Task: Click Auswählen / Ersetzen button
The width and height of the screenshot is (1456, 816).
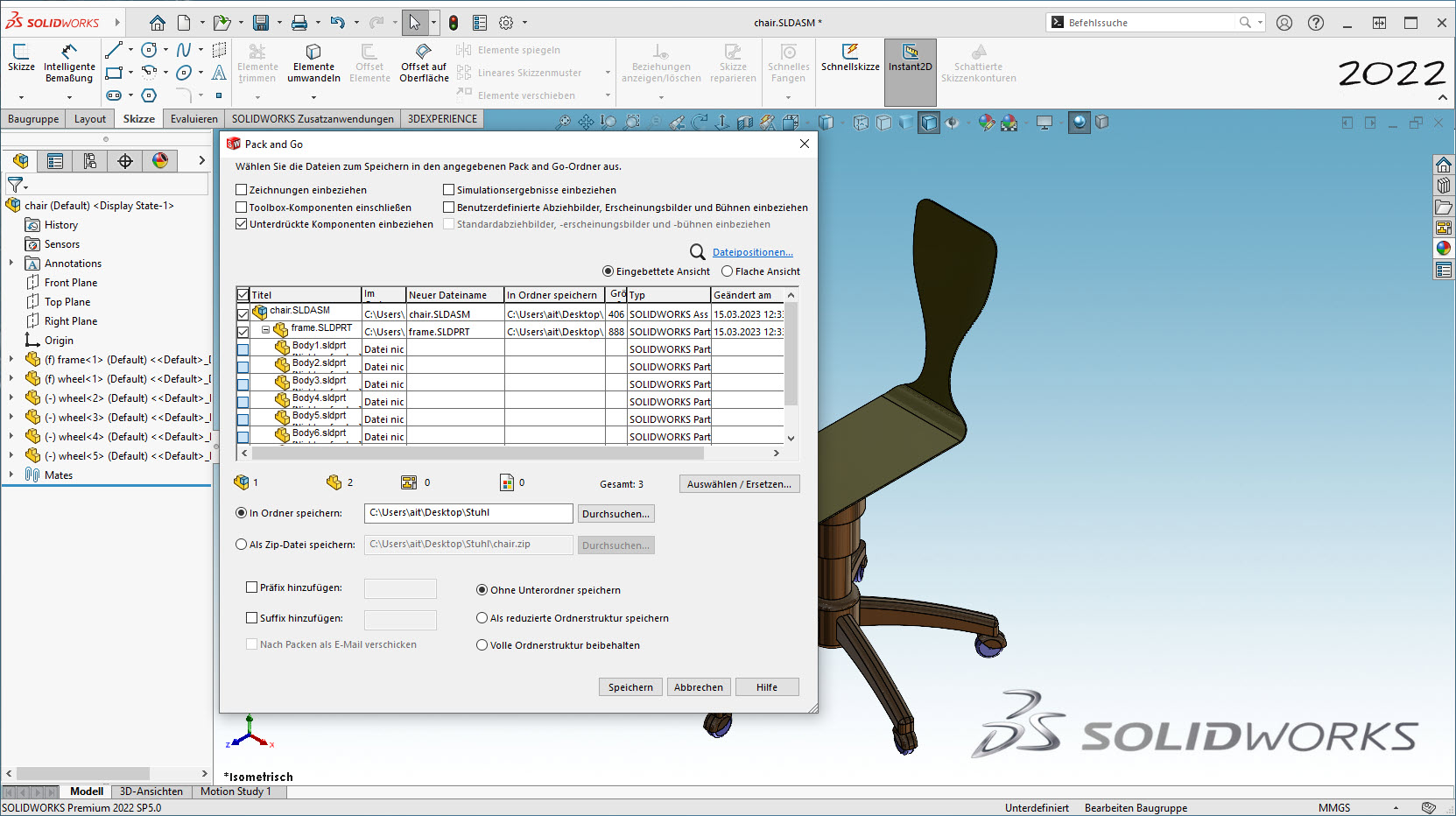Action: tap(739, 484)
